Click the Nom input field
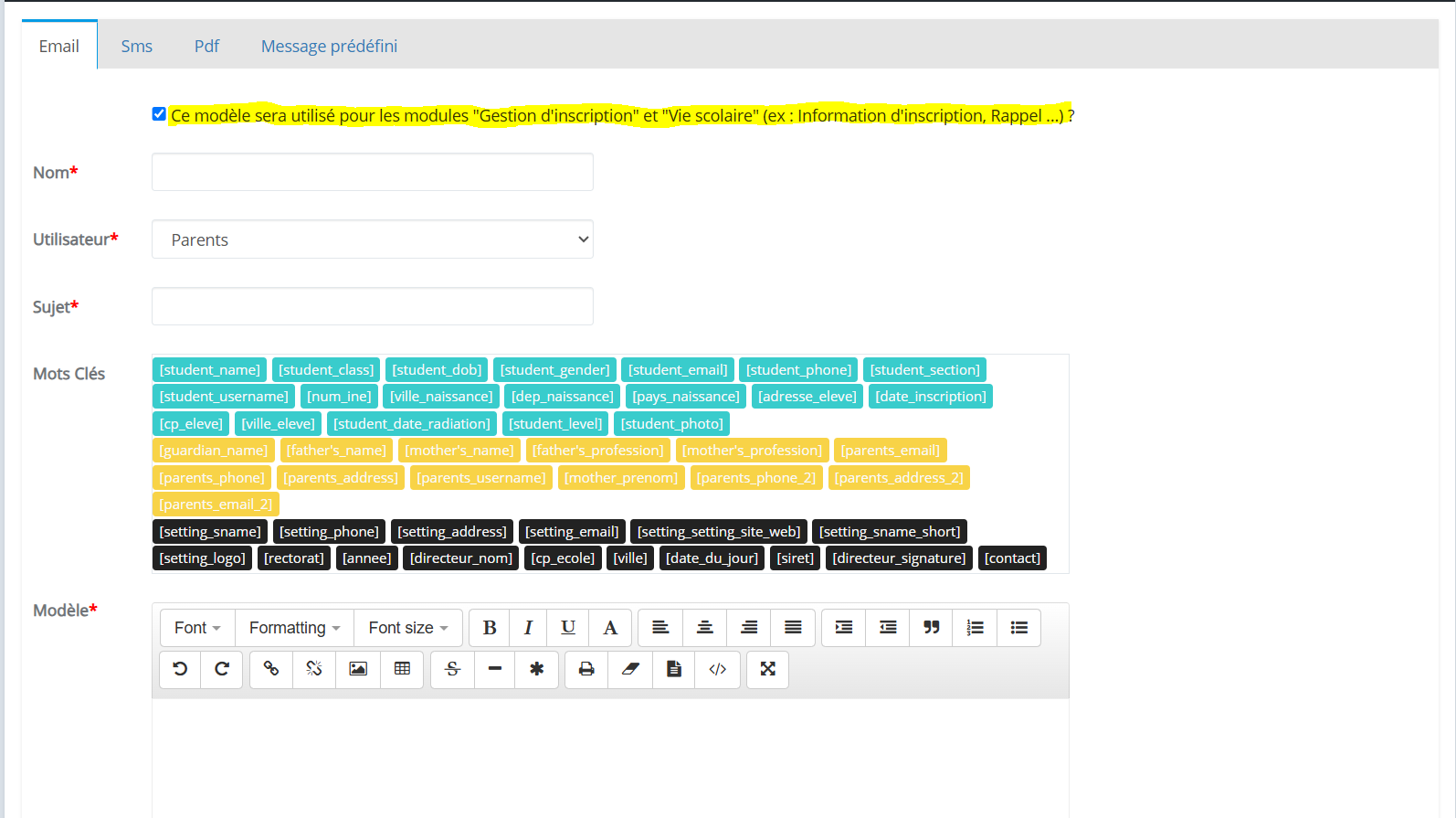Screen dimensions: 1456x818 373,172
